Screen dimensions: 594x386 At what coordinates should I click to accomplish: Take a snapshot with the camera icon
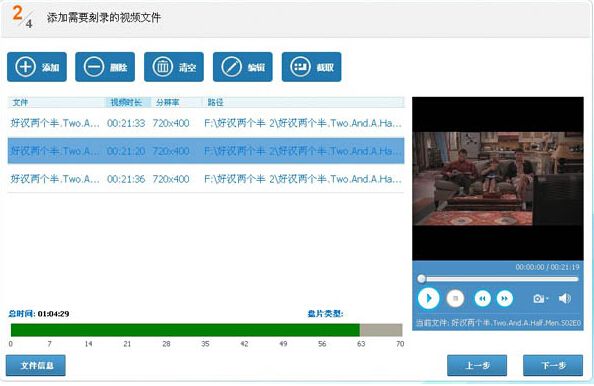click(x=538, y=299)
